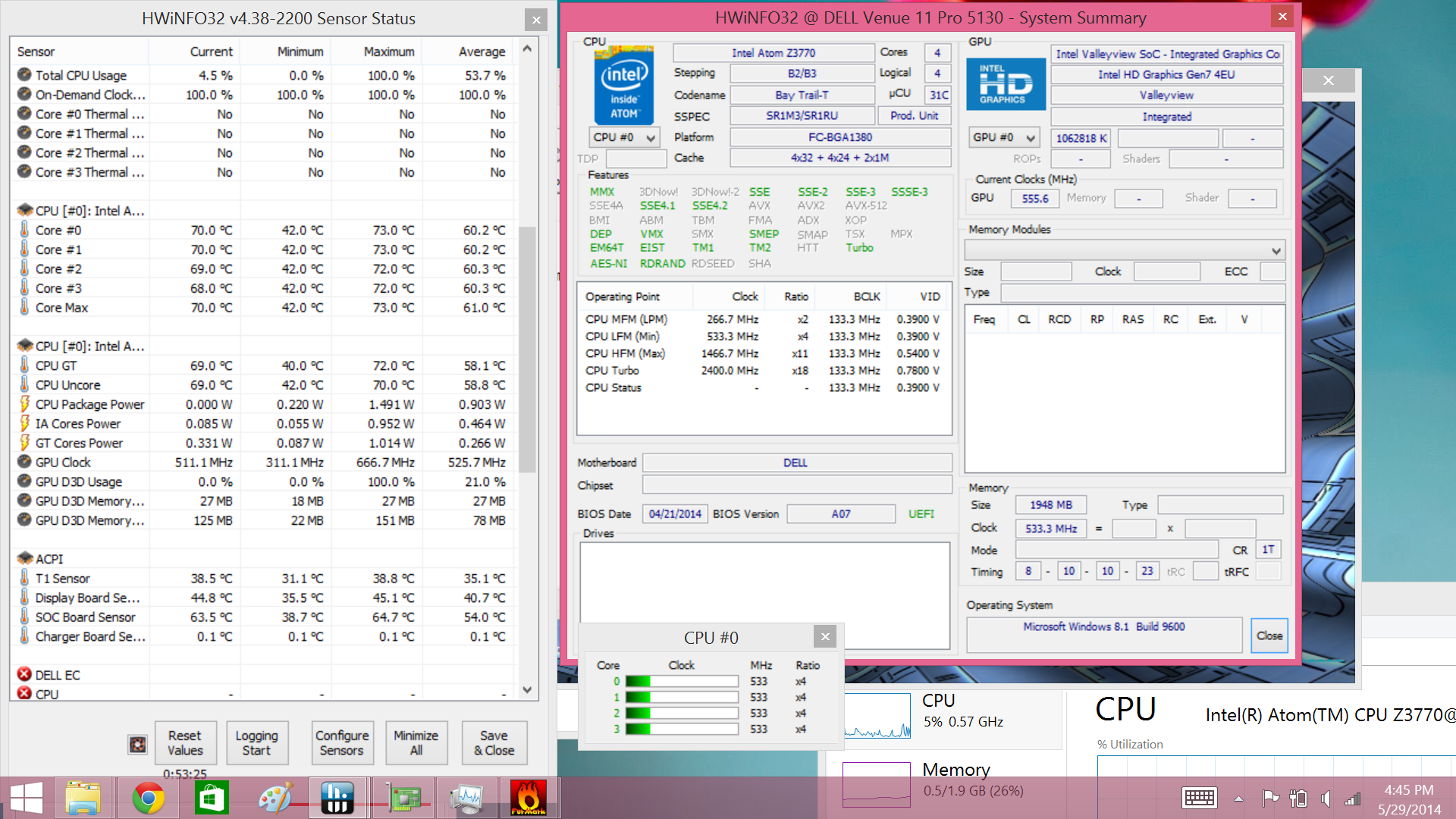Select the IA Cores Power row
Image resolution: width=1456 pixels, height=819 pixels.
point(263,424)
